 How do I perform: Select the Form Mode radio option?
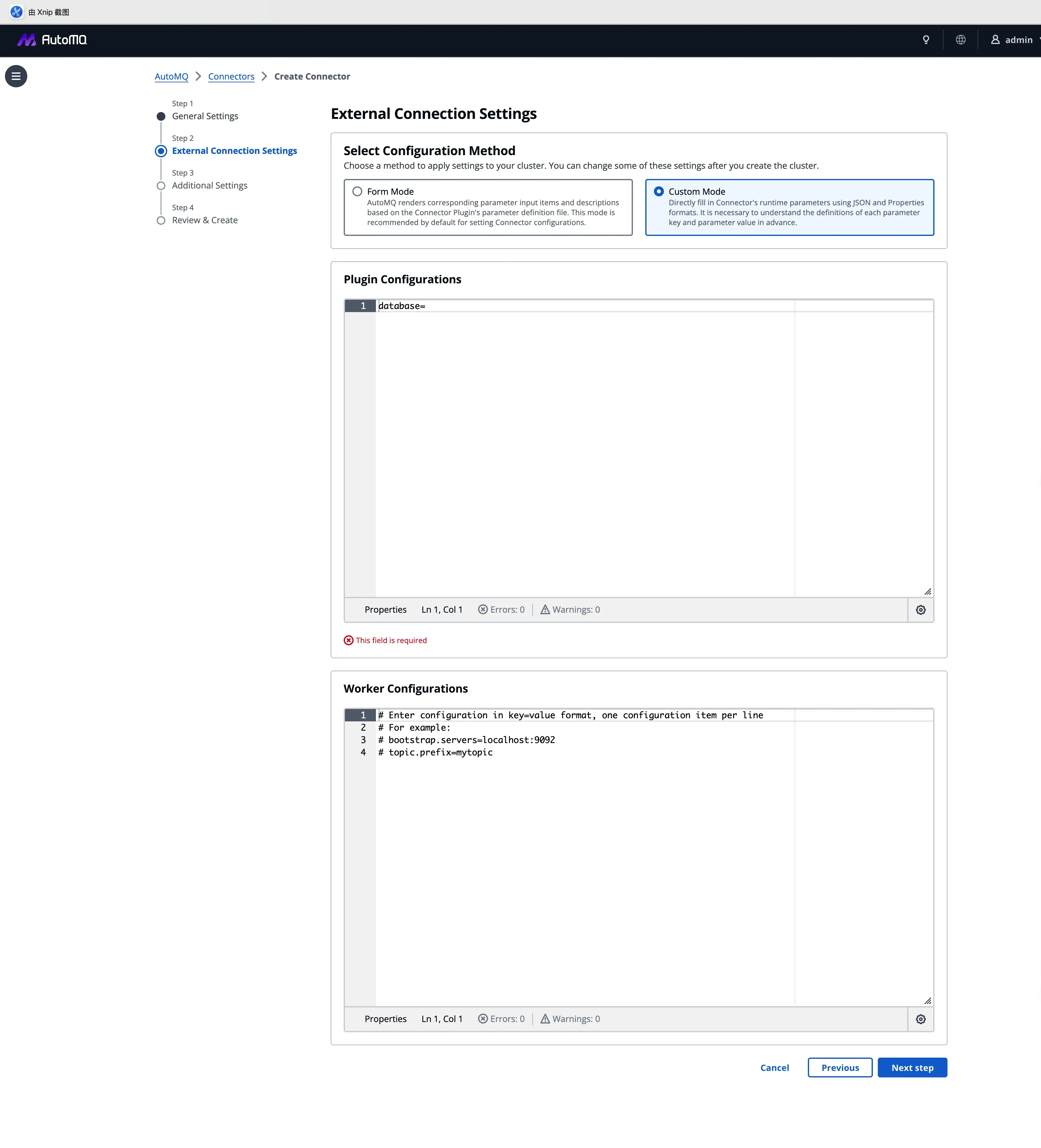tap(357, 192)
